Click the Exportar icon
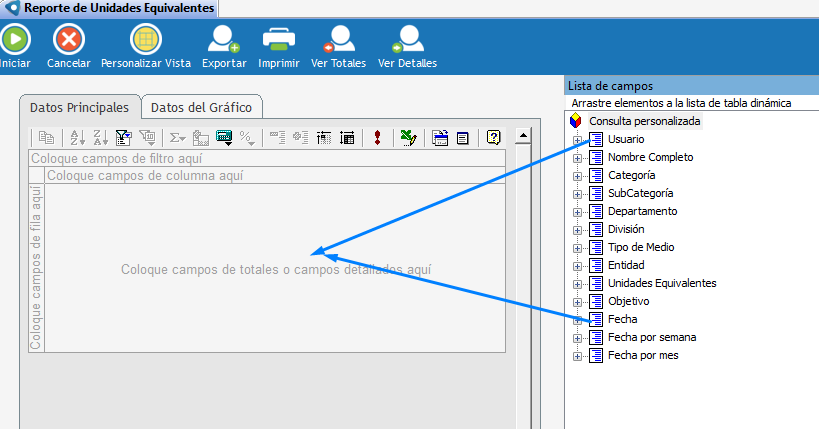The width and height of the screenshot is (819, 432). (x=223, y=40)
